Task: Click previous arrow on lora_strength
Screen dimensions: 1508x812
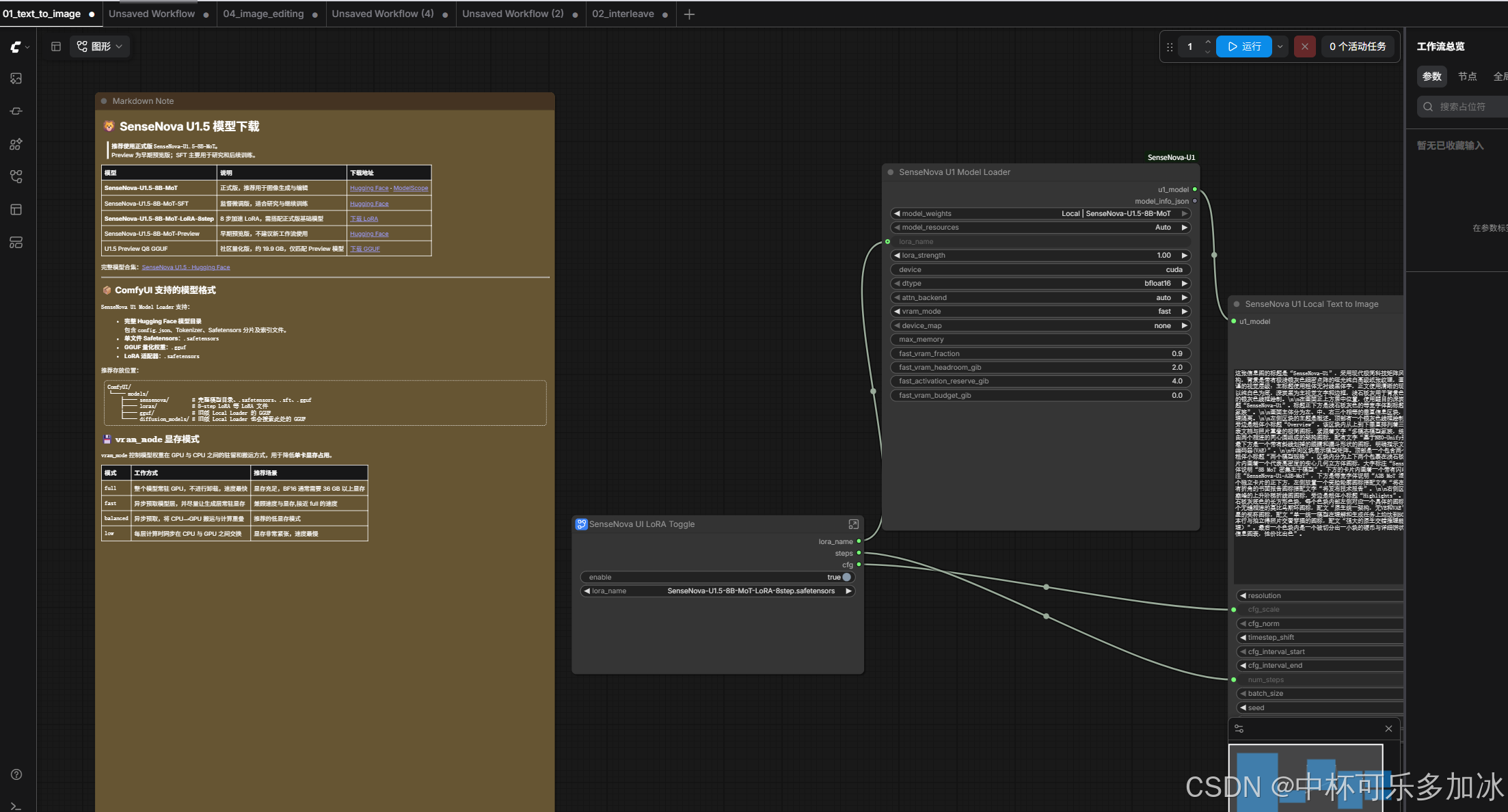Action: (896, 256)
